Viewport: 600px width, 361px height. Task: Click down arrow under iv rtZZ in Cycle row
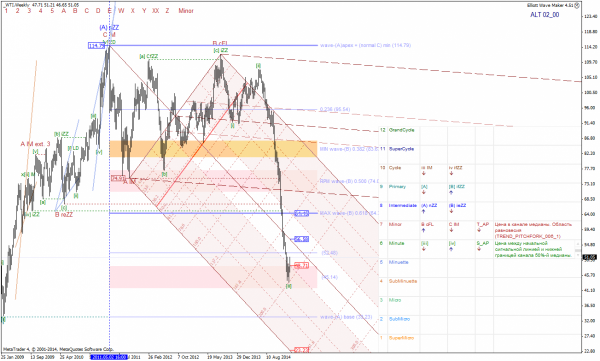[x=451, y=173]
